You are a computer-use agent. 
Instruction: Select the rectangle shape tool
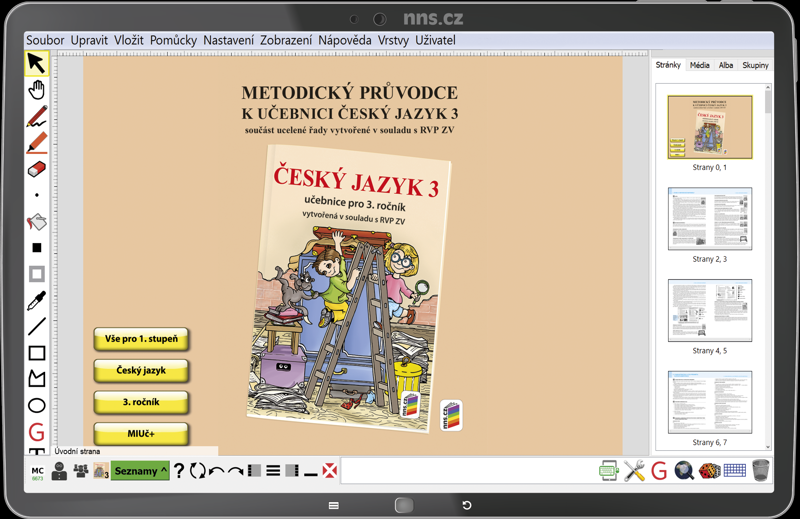(37, 353)
